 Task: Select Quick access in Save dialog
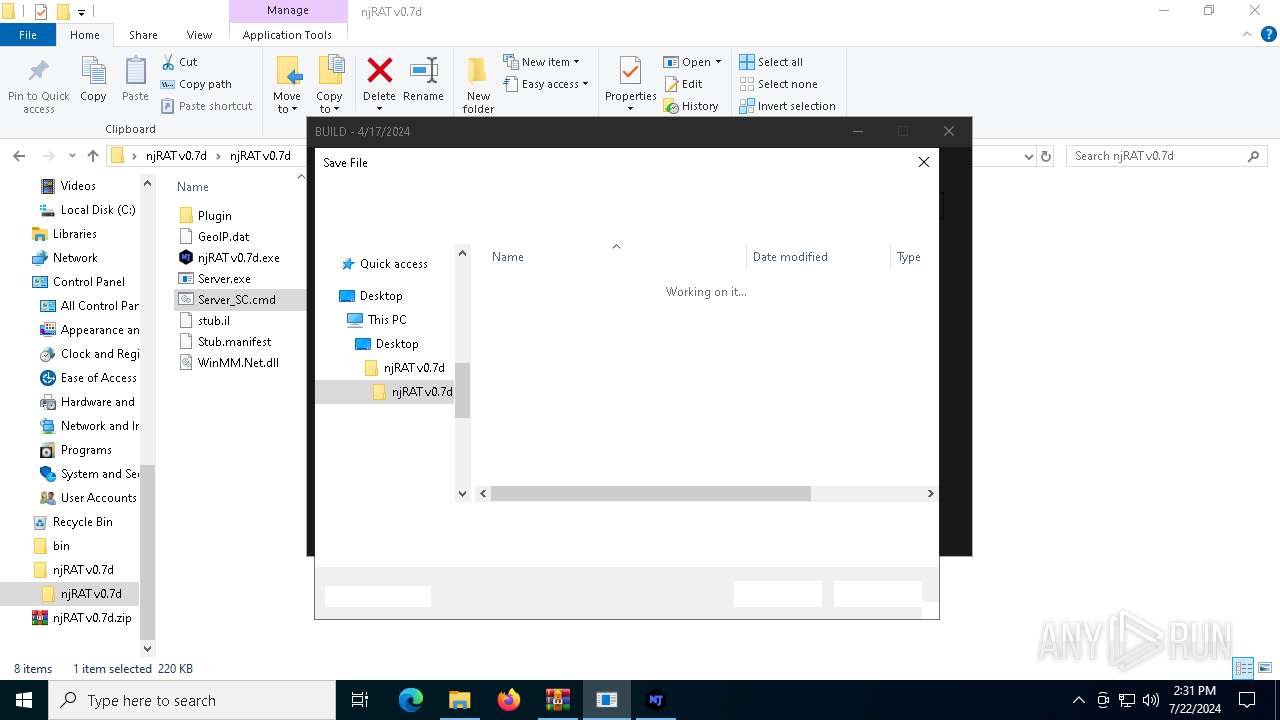[x=394, y=264]
